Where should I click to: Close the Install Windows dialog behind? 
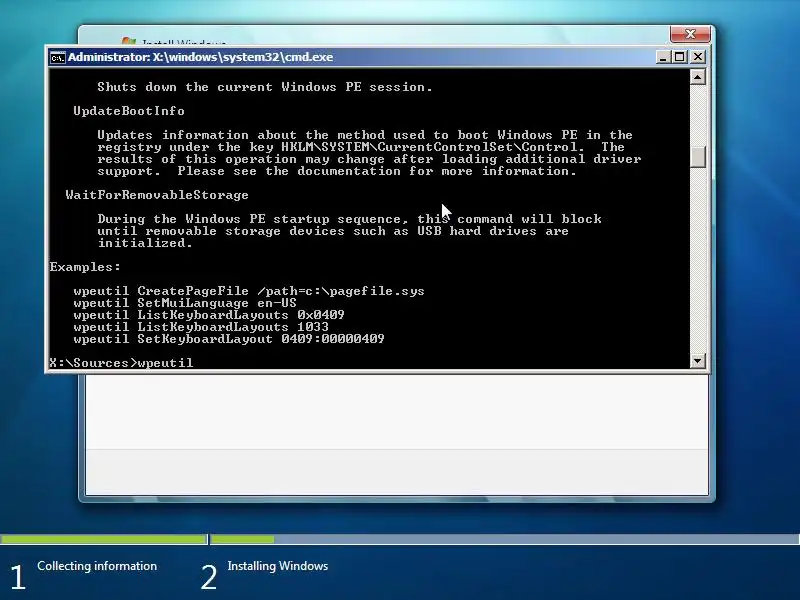point(690,34)
